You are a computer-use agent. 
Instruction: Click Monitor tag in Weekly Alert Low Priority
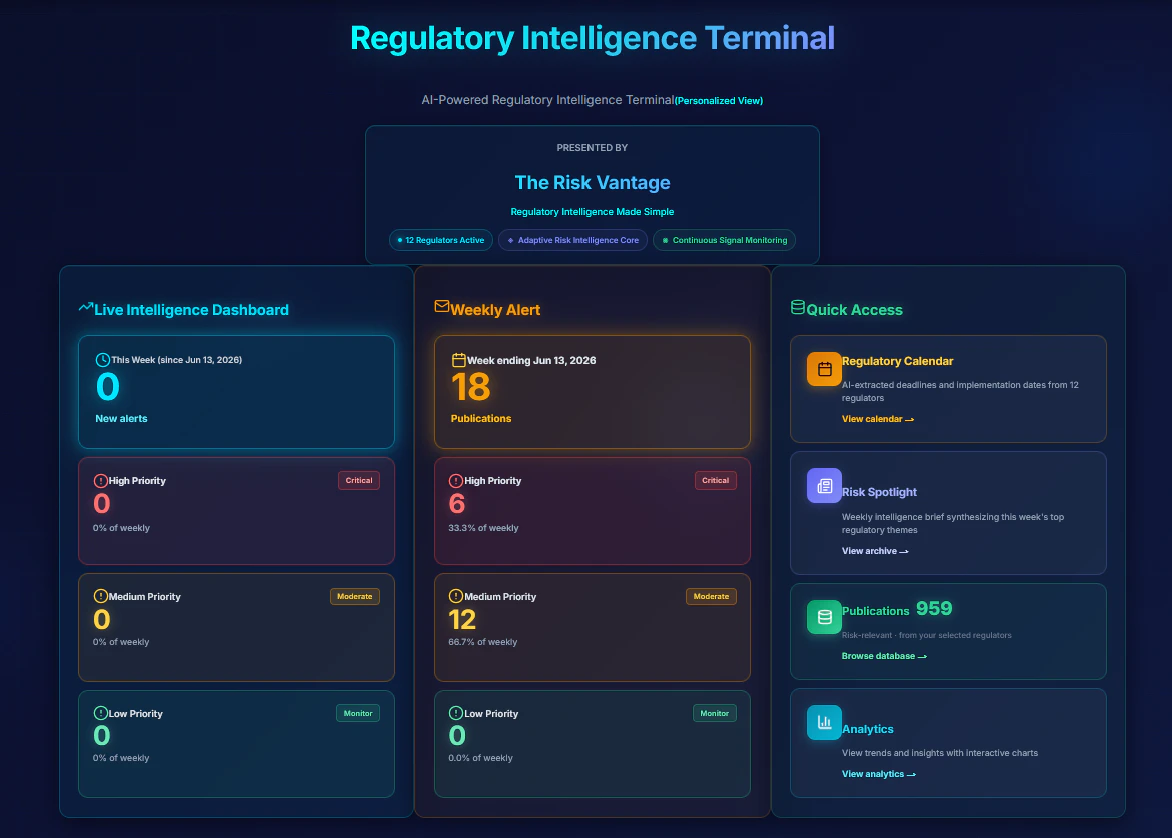click(714, 713)
